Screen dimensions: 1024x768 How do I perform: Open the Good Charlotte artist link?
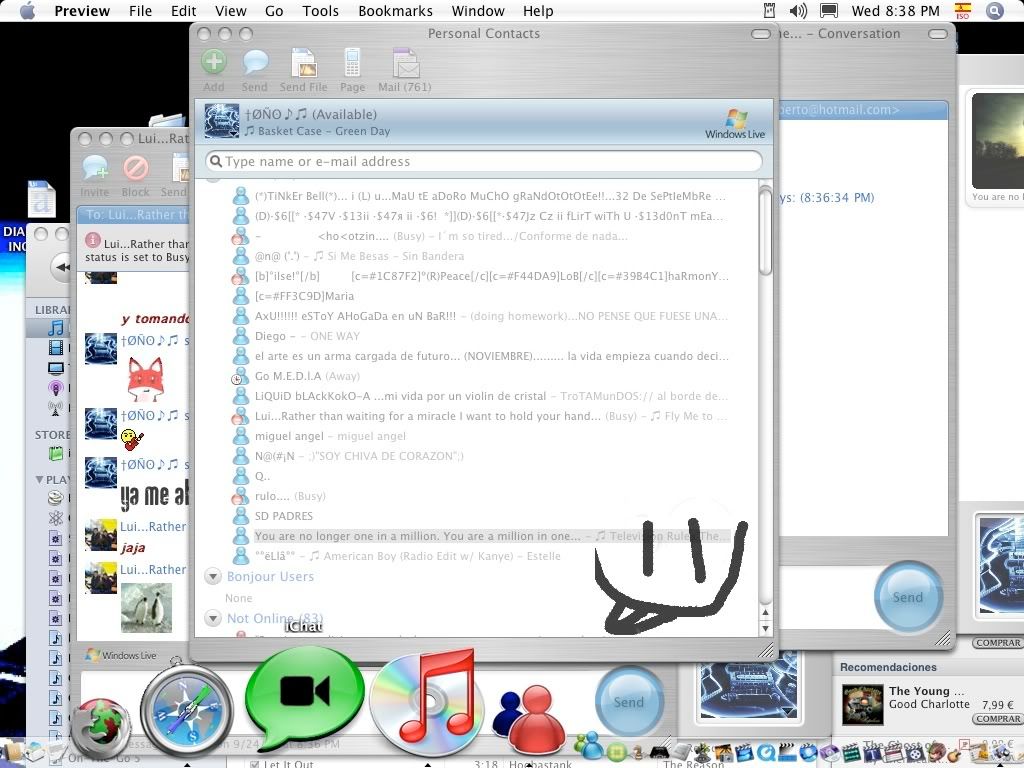pyautogui.click(x=929, y=704)
